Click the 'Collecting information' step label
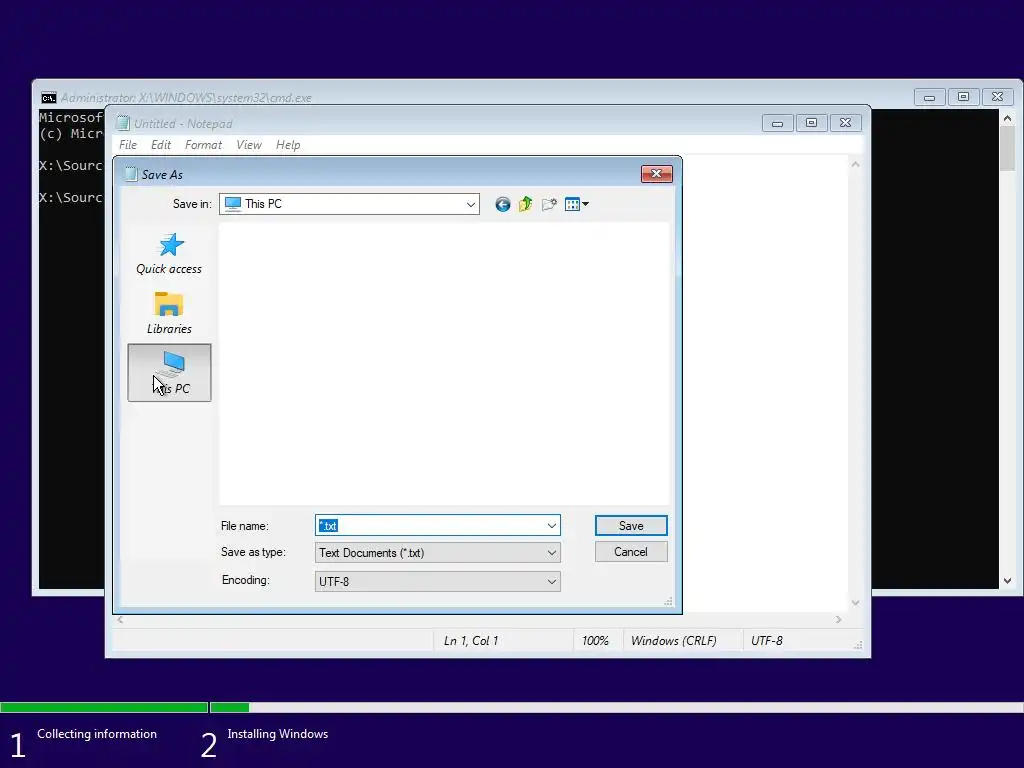The image size is (1024, 768). click(x=97, y=734)
